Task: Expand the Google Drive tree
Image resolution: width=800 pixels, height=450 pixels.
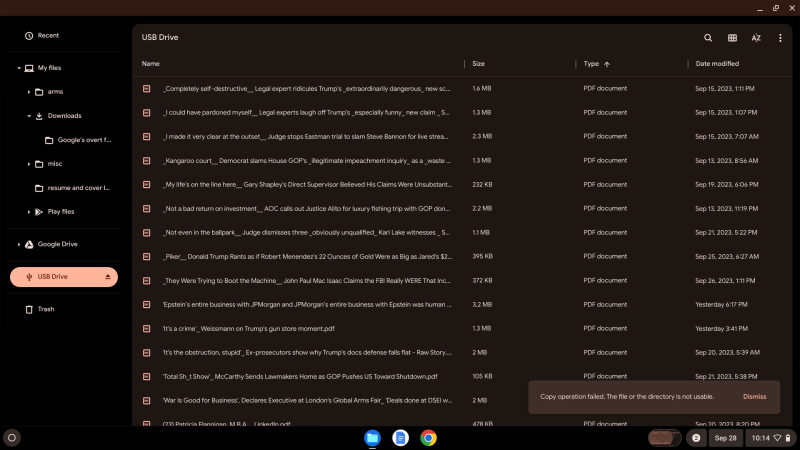Action: (x=19, y=244)
